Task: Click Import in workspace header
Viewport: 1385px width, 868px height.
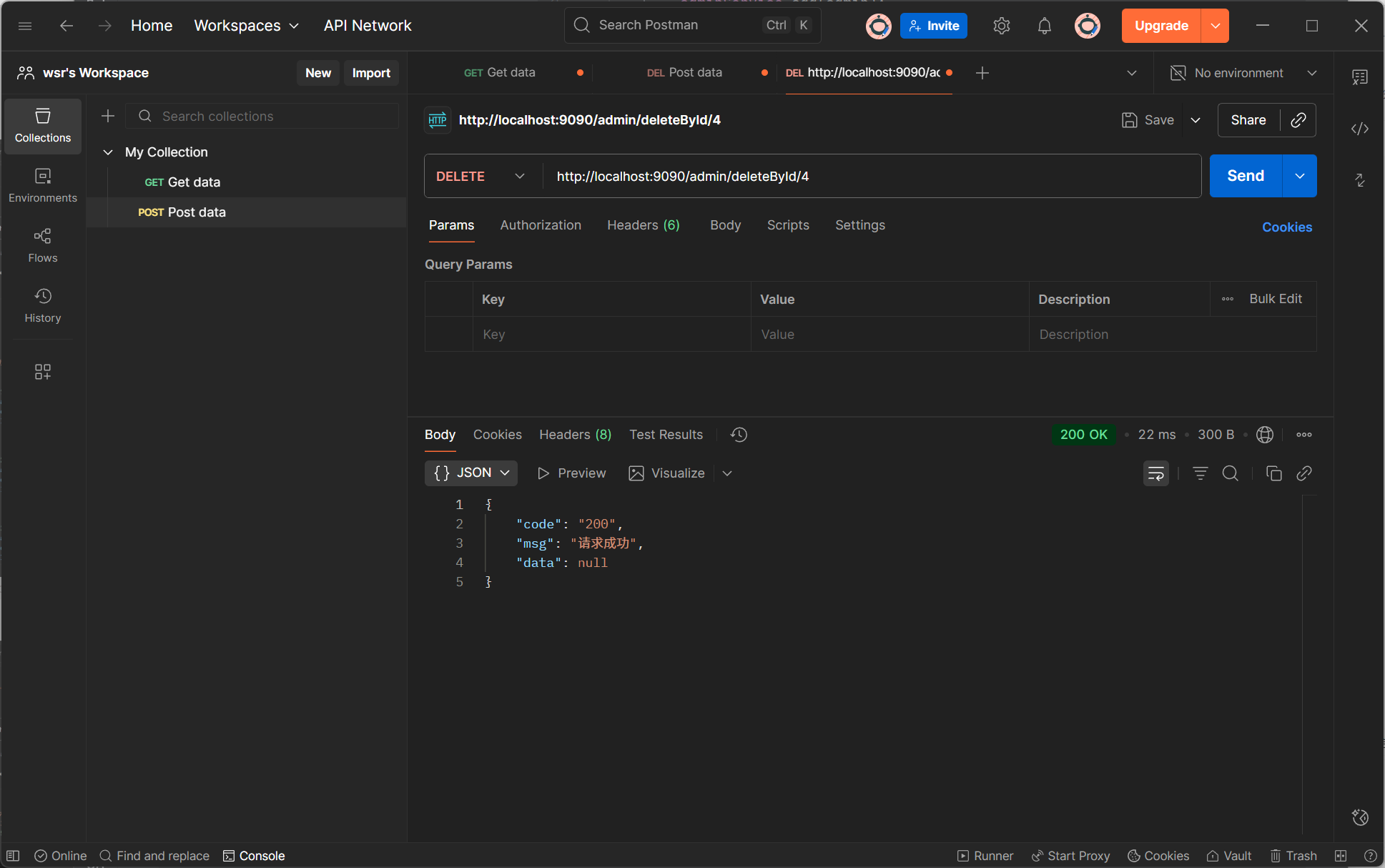Action: (371, 73)
